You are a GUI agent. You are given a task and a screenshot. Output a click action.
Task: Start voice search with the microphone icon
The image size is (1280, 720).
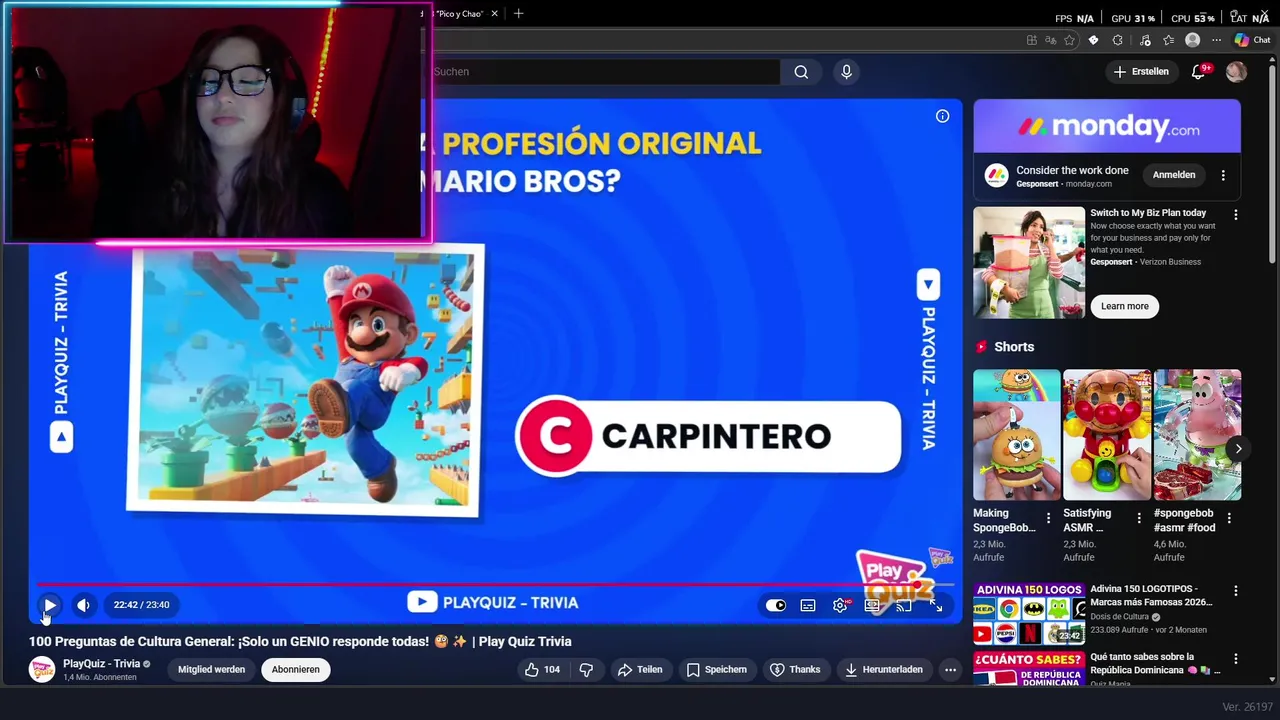click(x=846, y=72)
